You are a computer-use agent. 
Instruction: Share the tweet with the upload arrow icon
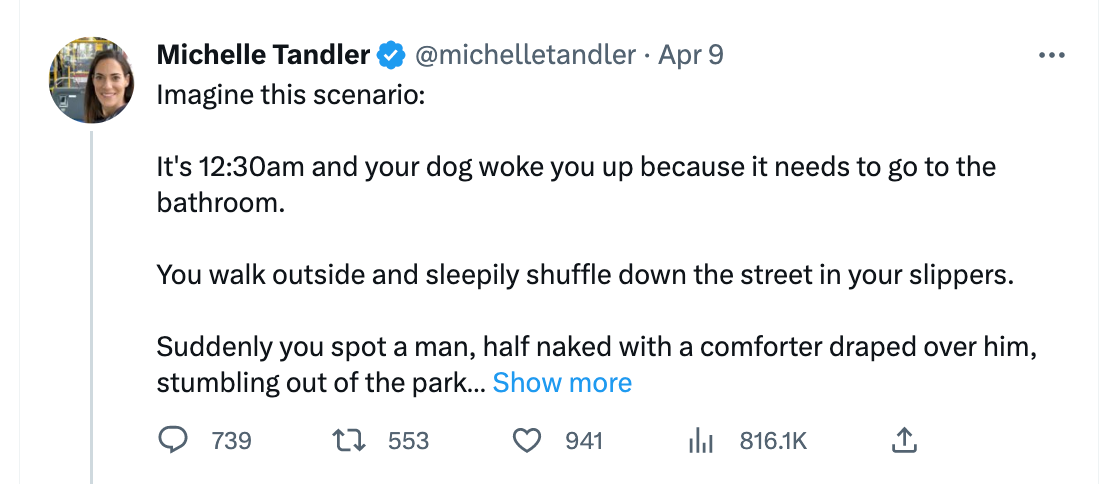click(x=903, y=440)
